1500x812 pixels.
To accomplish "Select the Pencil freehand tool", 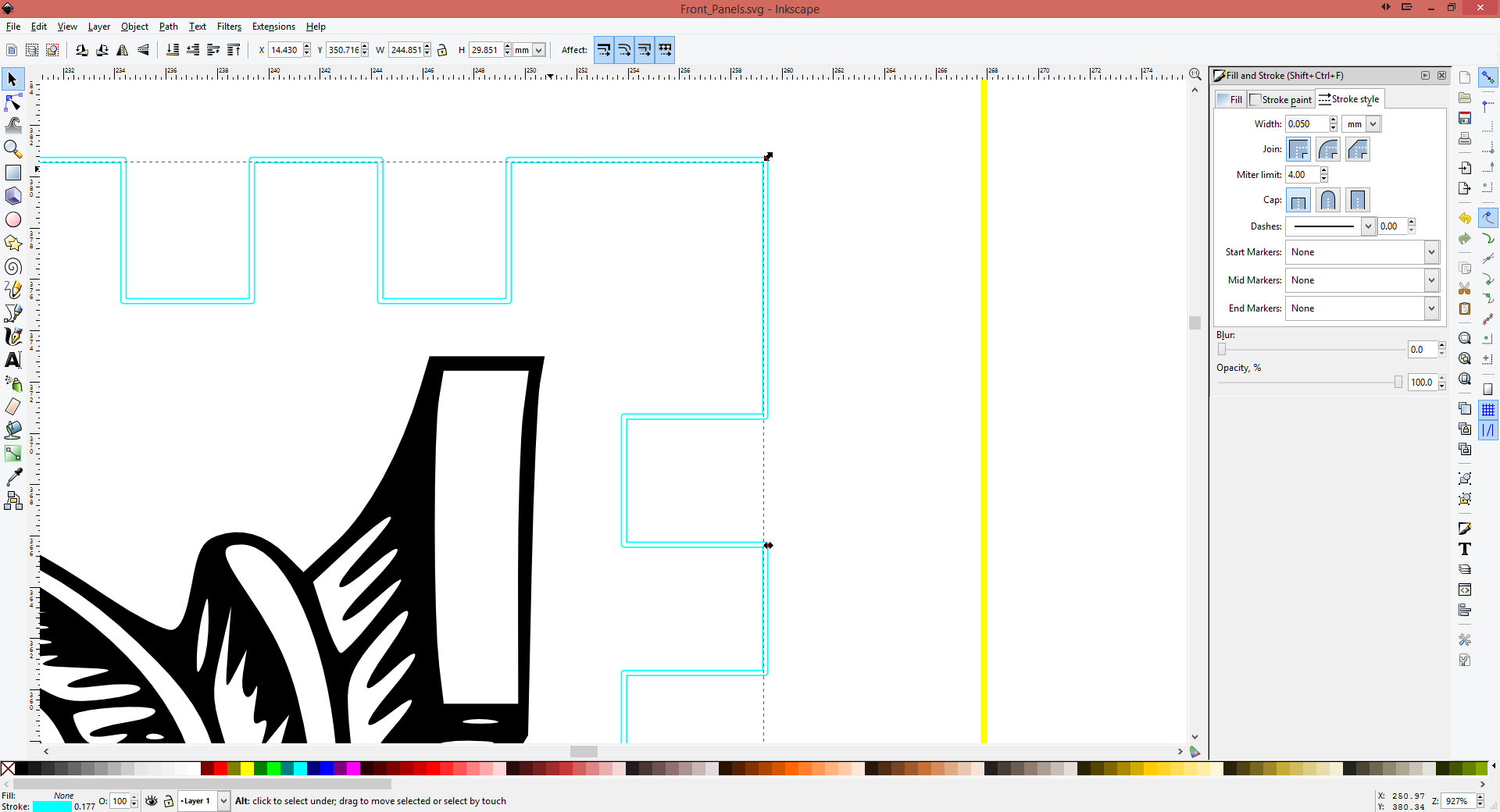I will [12, 290].
